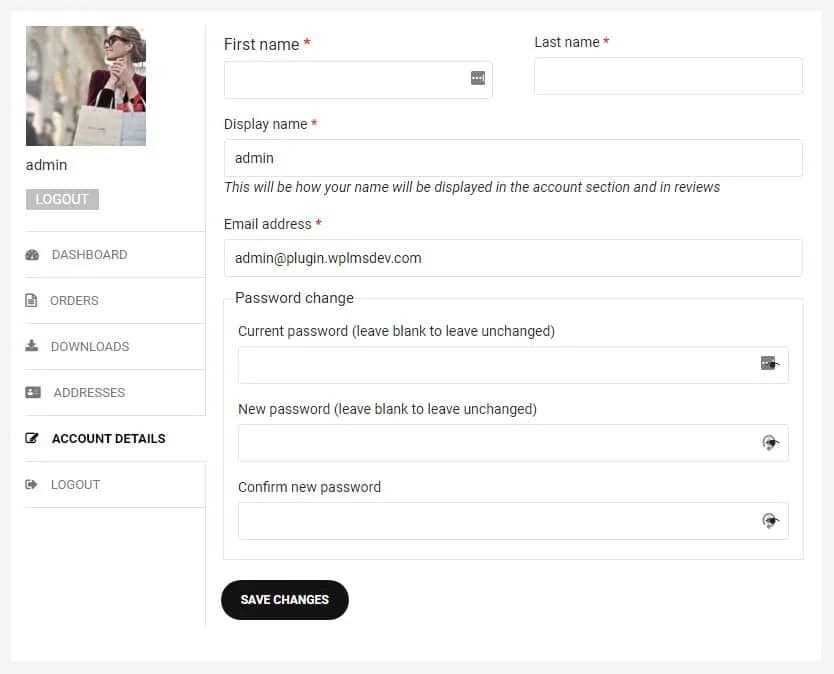
Task: Open the Addresses menu entry
Action: click(89, 393)
